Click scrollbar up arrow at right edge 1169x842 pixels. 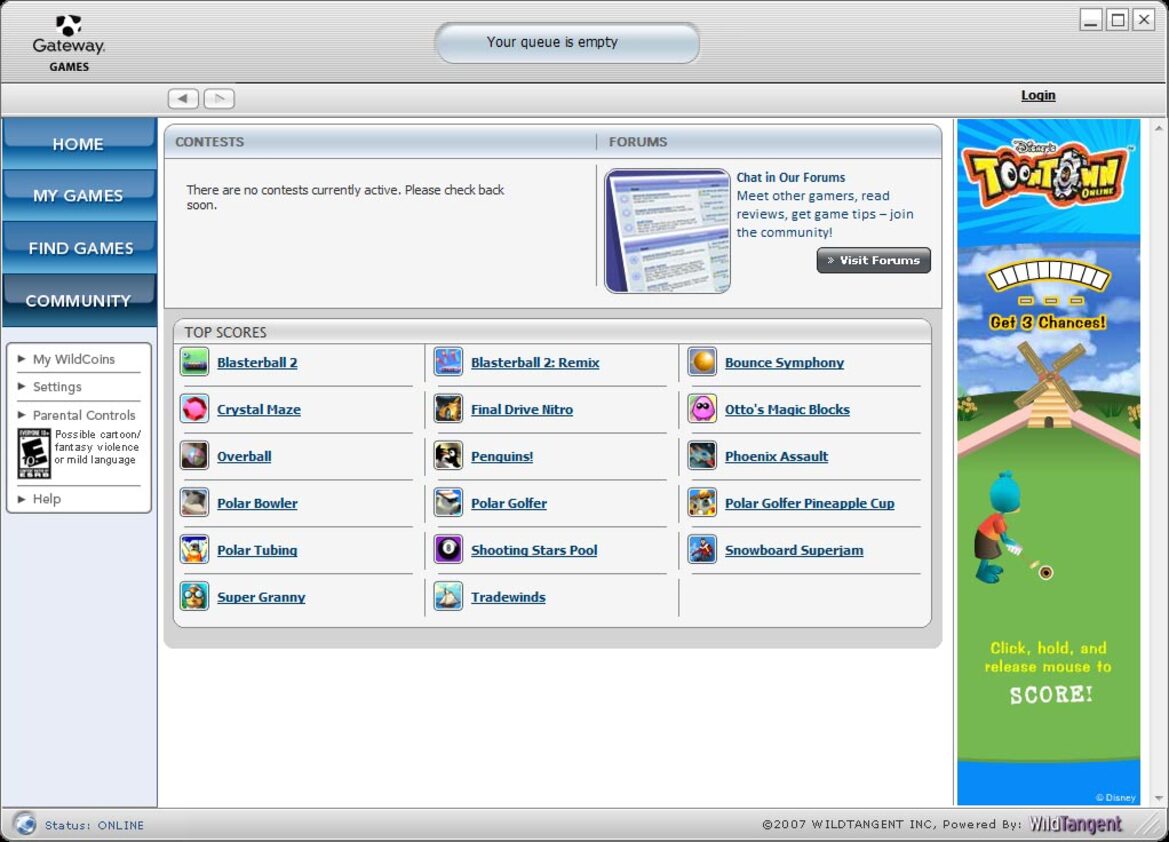(x=1159, y=128)
